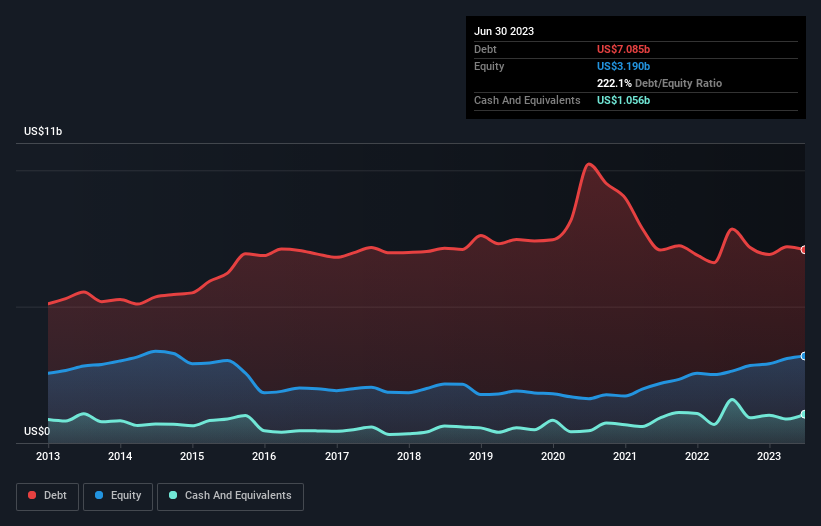Click the teal Cash legend dot
This screenshot has width=821, height=526.
(x=173, y=495)
